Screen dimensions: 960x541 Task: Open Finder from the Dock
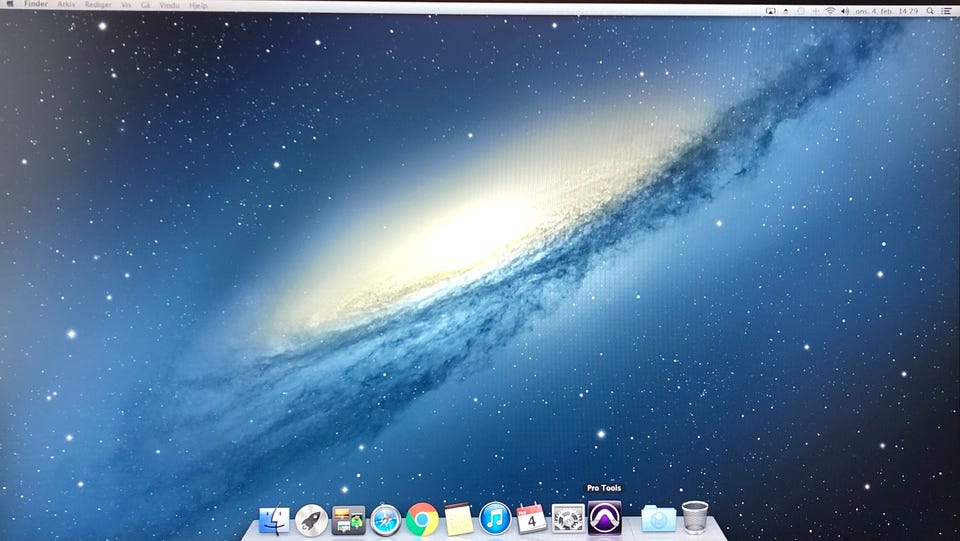(x=274, y=520)
